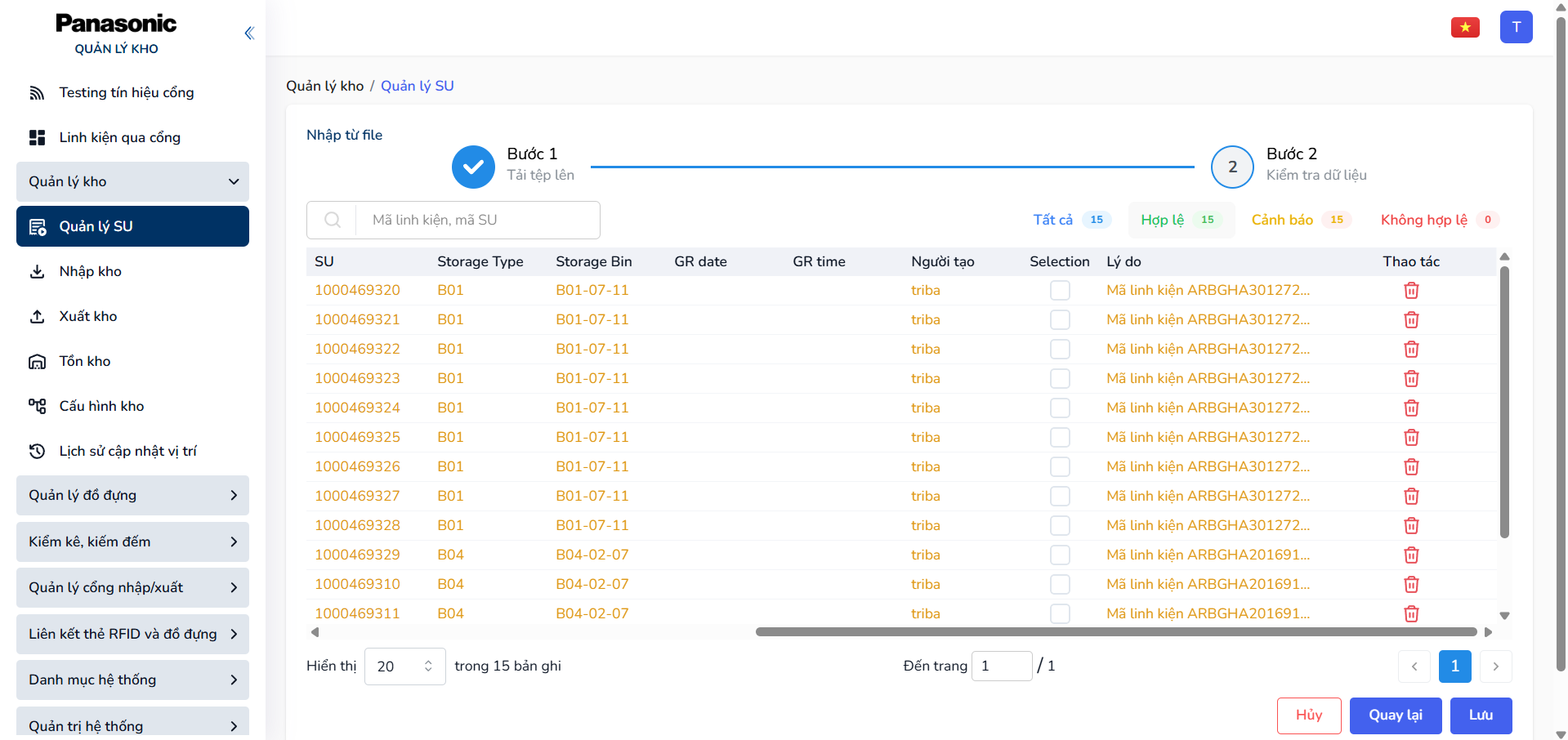Check the Selection box for SU 1000469324
The image size is (1568, 740).
pos(1060,408)
